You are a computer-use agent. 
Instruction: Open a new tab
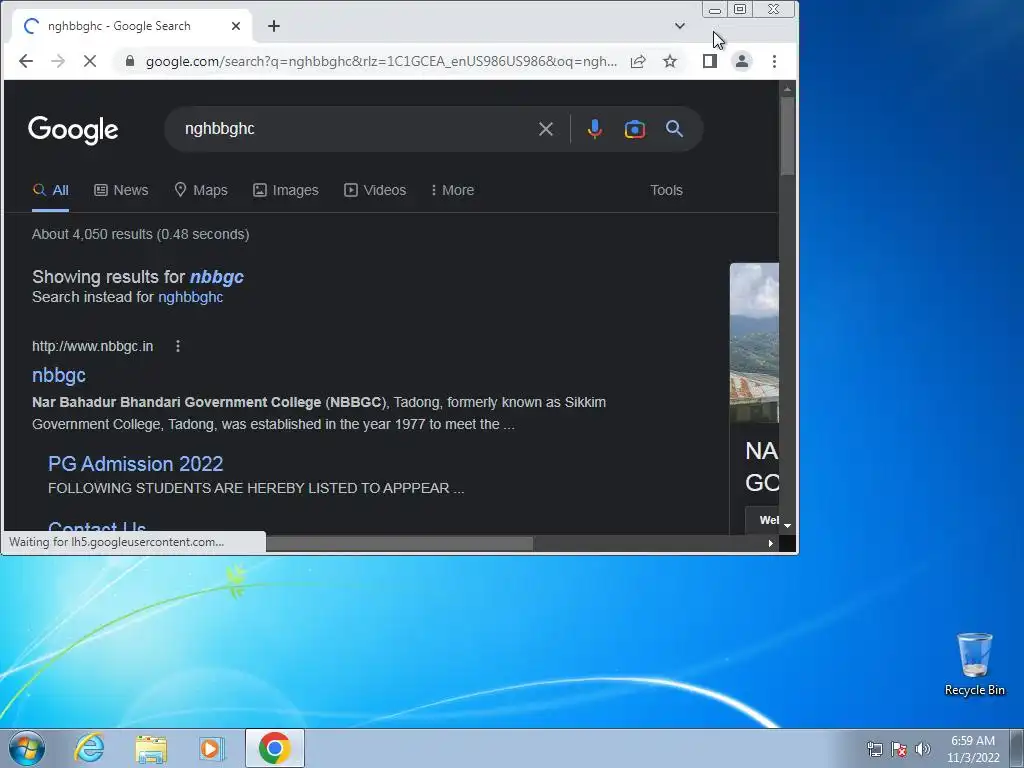coord(274,26)
